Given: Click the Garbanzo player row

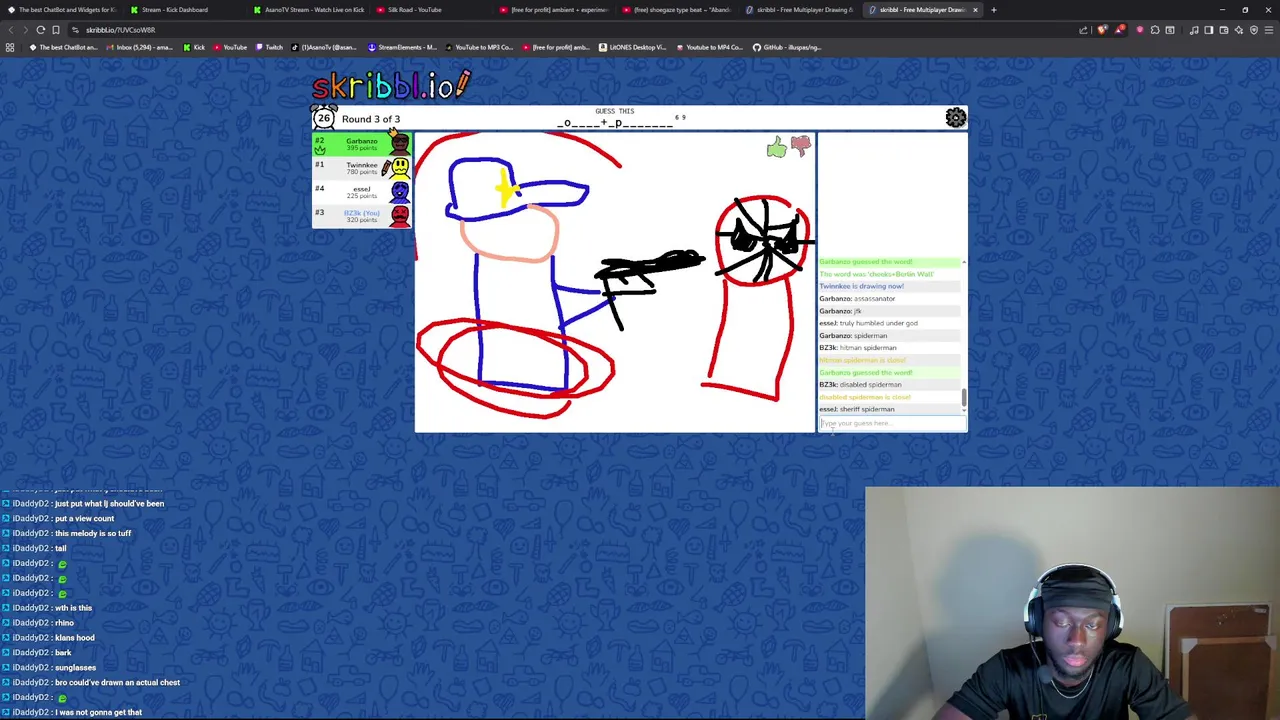Looking at the screenshot, I should (x=361, y=144).
